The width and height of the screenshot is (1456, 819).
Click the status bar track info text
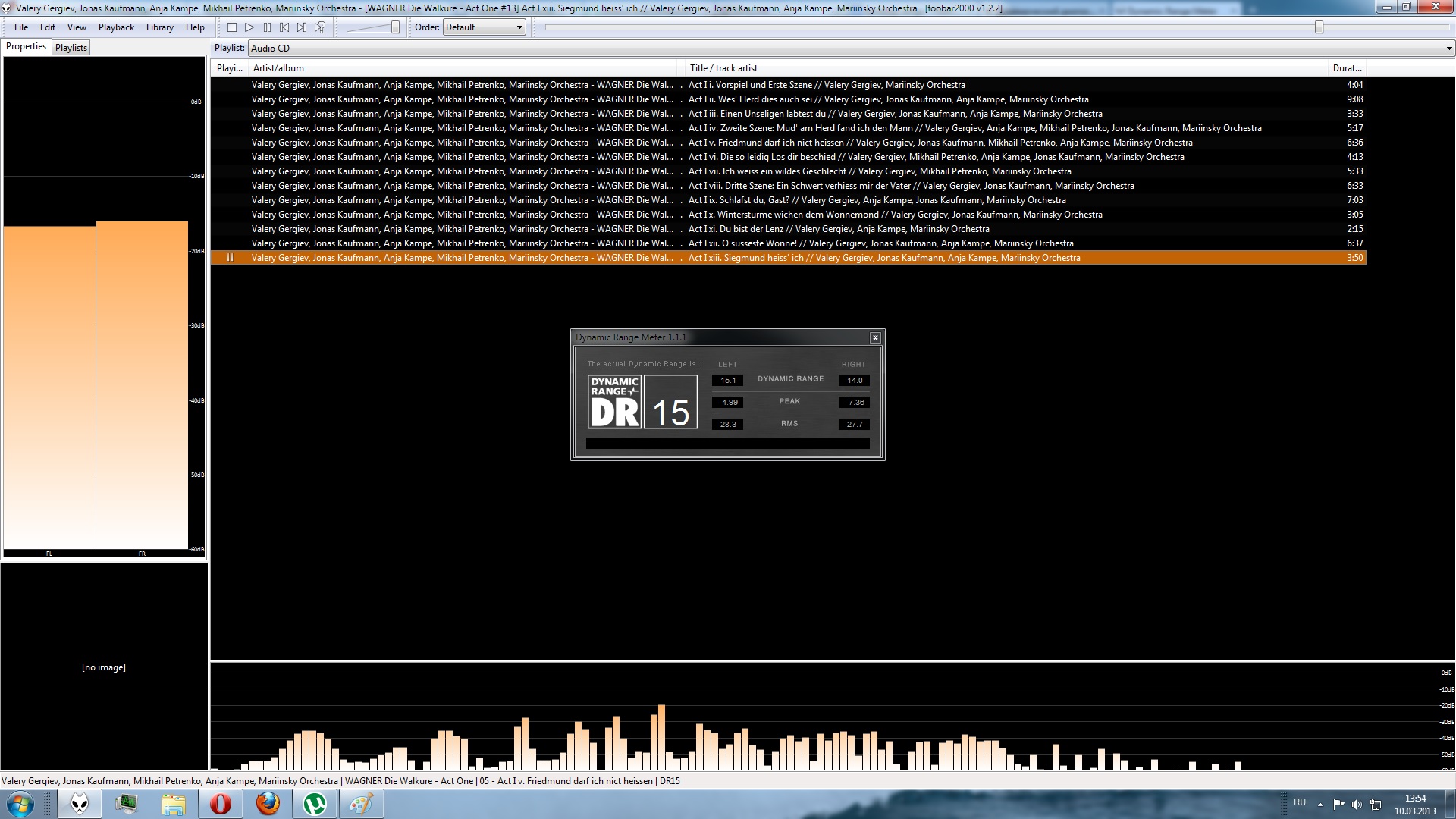click(340, 781)
